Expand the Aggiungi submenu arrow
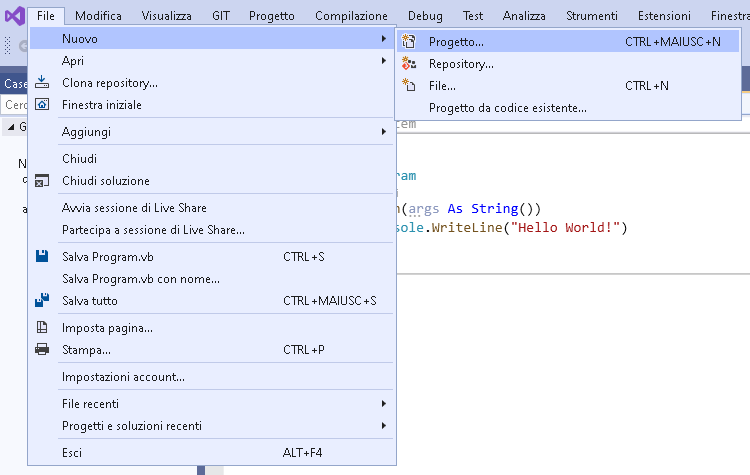This screenshot has height=475, width=750. click(384, 132)
